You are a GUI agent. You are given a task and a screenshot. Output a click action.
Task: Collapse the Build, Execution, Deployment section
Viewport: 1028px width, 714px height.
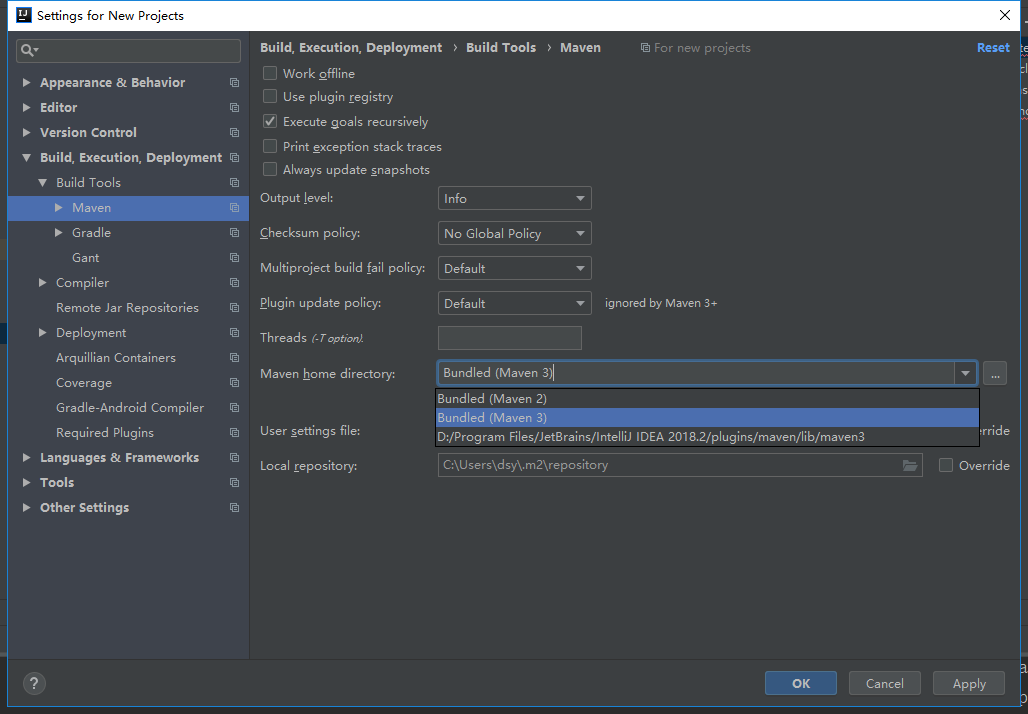coord(26,157)
